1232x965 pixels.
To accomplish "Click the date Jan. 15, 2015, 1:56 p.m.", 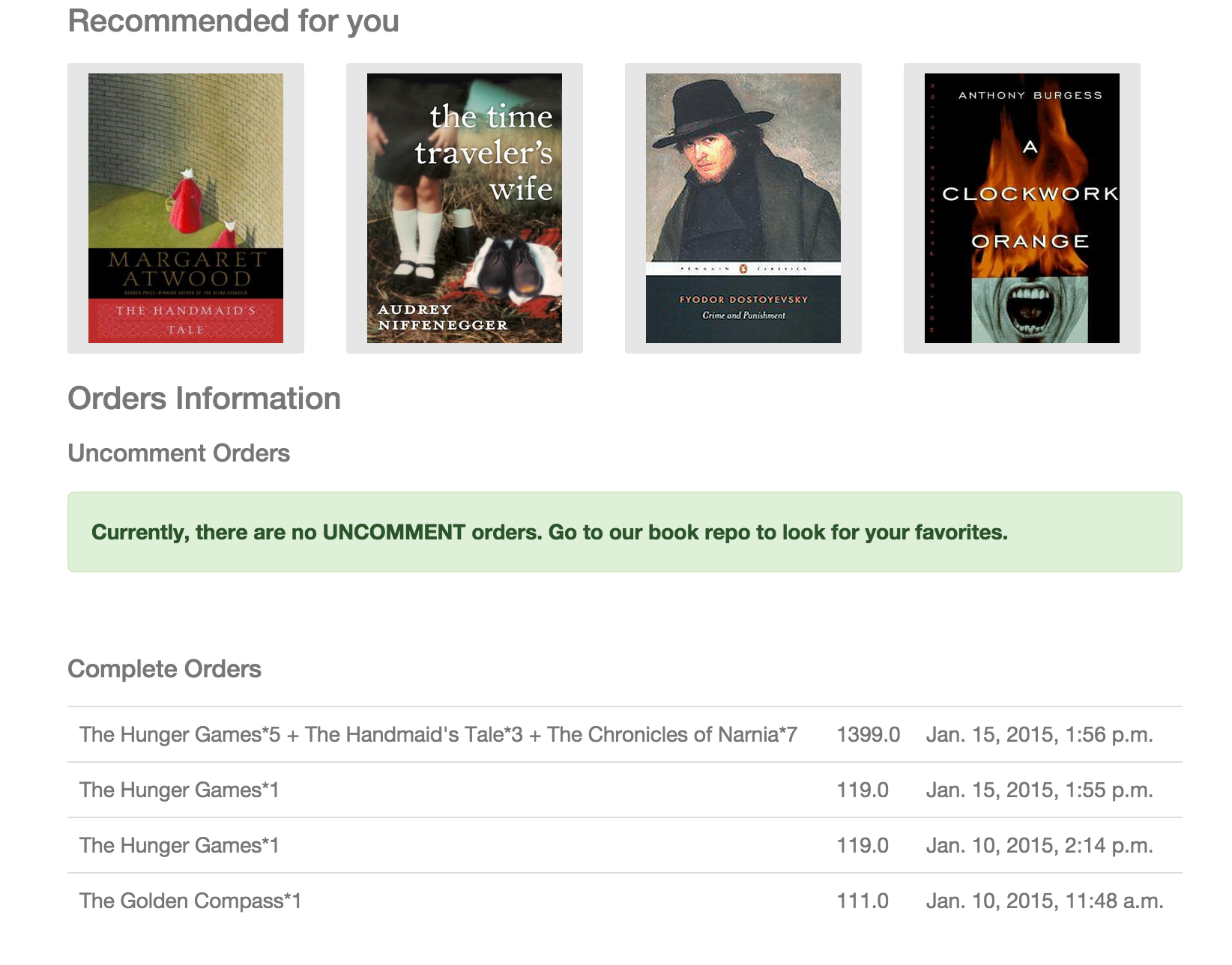I will [1039, 734].
